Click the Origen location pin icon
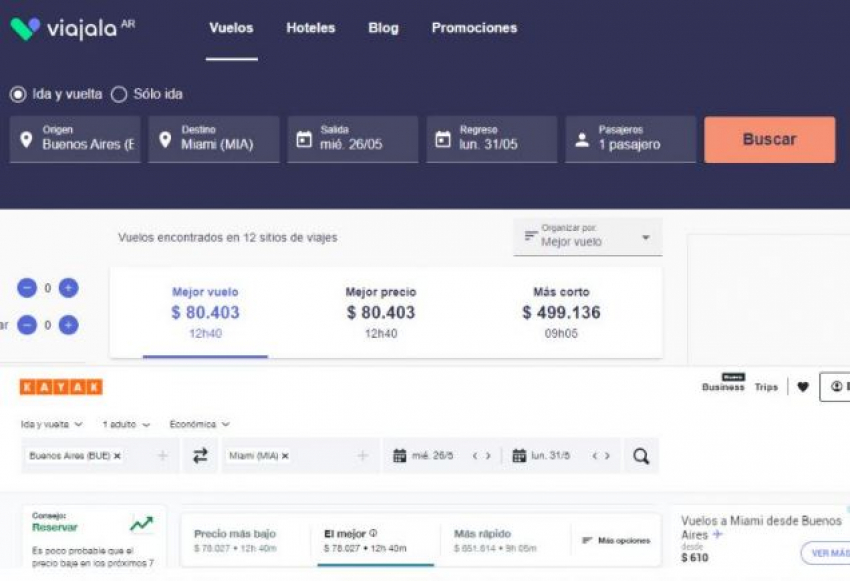The image size is (850, 581). 26,140
